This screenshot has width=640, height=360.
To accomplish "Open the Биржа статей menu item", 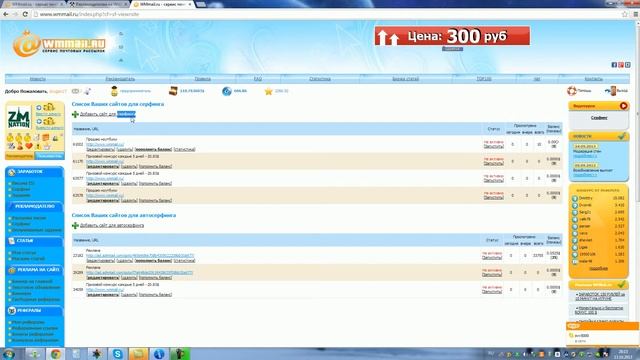I will click(406, 79).
